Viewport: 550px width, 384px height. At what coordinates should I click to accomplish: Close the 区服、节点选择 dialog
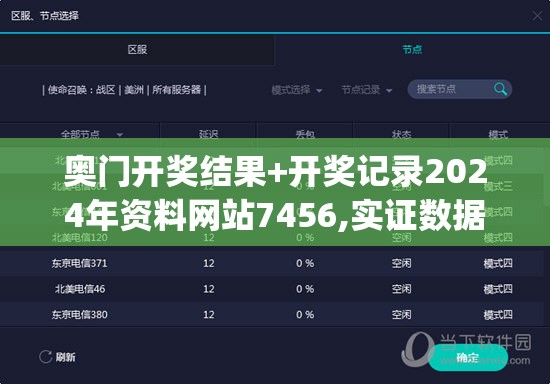(537, 16)
